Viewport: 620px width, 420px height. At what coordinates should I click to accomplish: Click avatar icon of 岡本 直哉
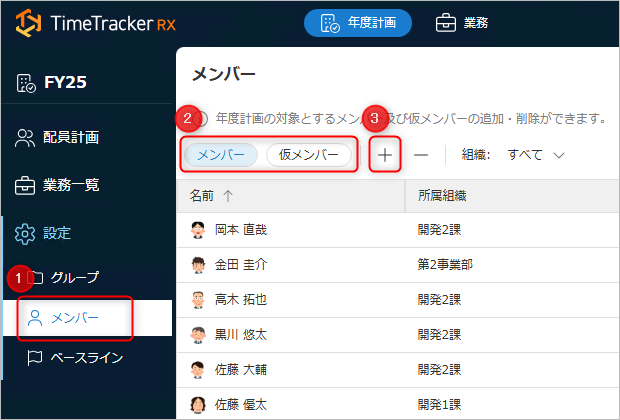point(197,229)
